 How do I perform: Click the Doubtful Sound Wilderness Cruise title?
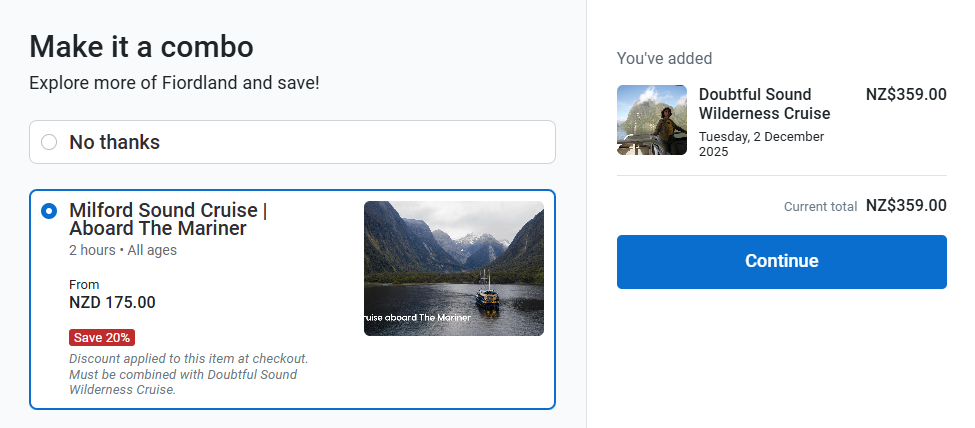click(x=764, y=104)
